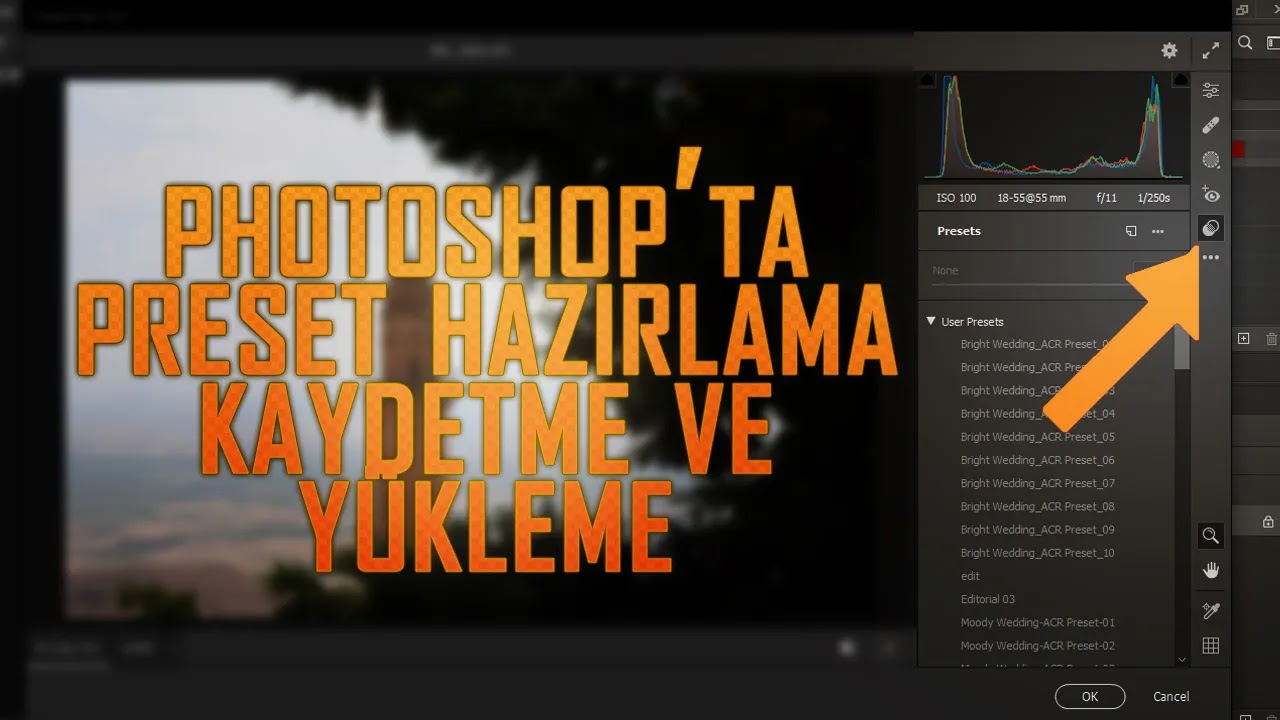The height and width of the screenshot is (720, 1280).
Task: Click the ISO 100 value
Action: 956,198
